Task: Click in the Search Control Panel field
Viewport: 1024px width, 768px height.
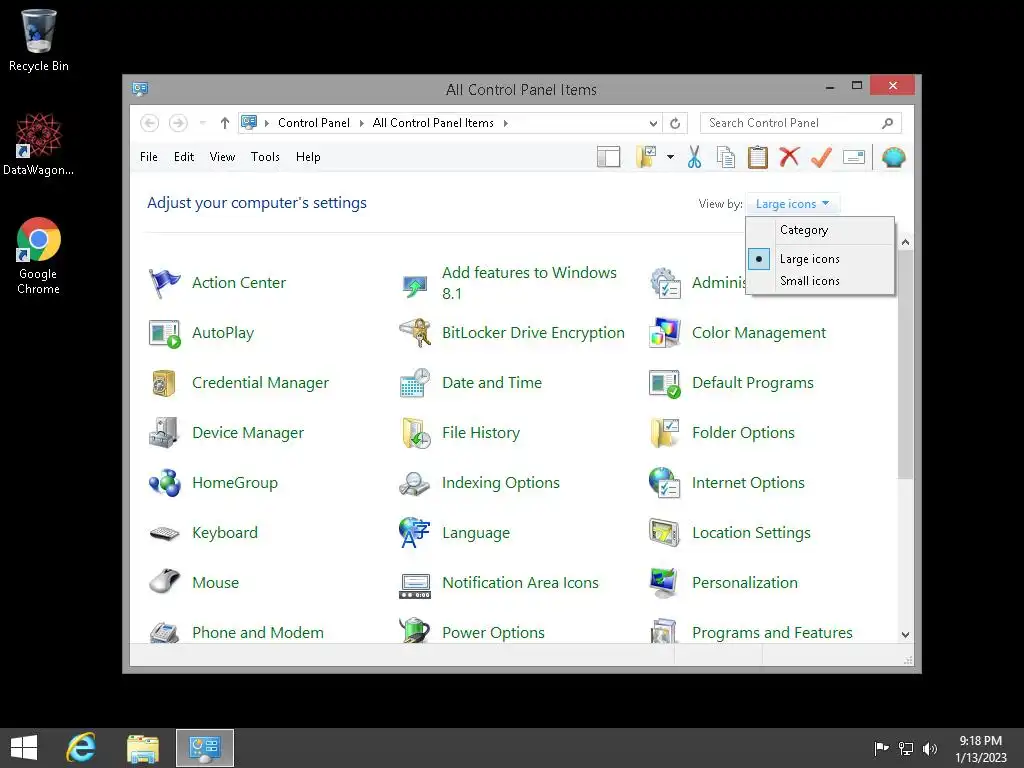Action: click(x=801, y=123)
